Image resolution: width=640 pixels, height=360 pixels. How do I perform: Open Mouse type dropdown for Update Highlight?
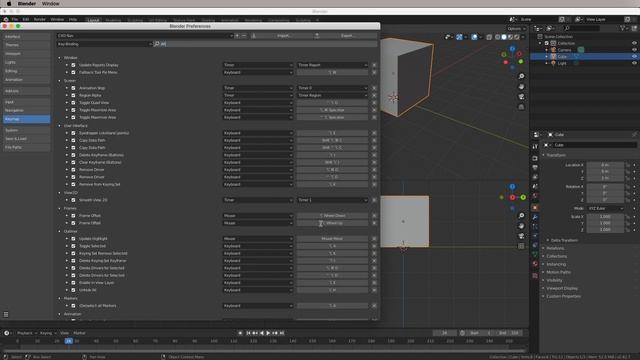coord(258,239)
